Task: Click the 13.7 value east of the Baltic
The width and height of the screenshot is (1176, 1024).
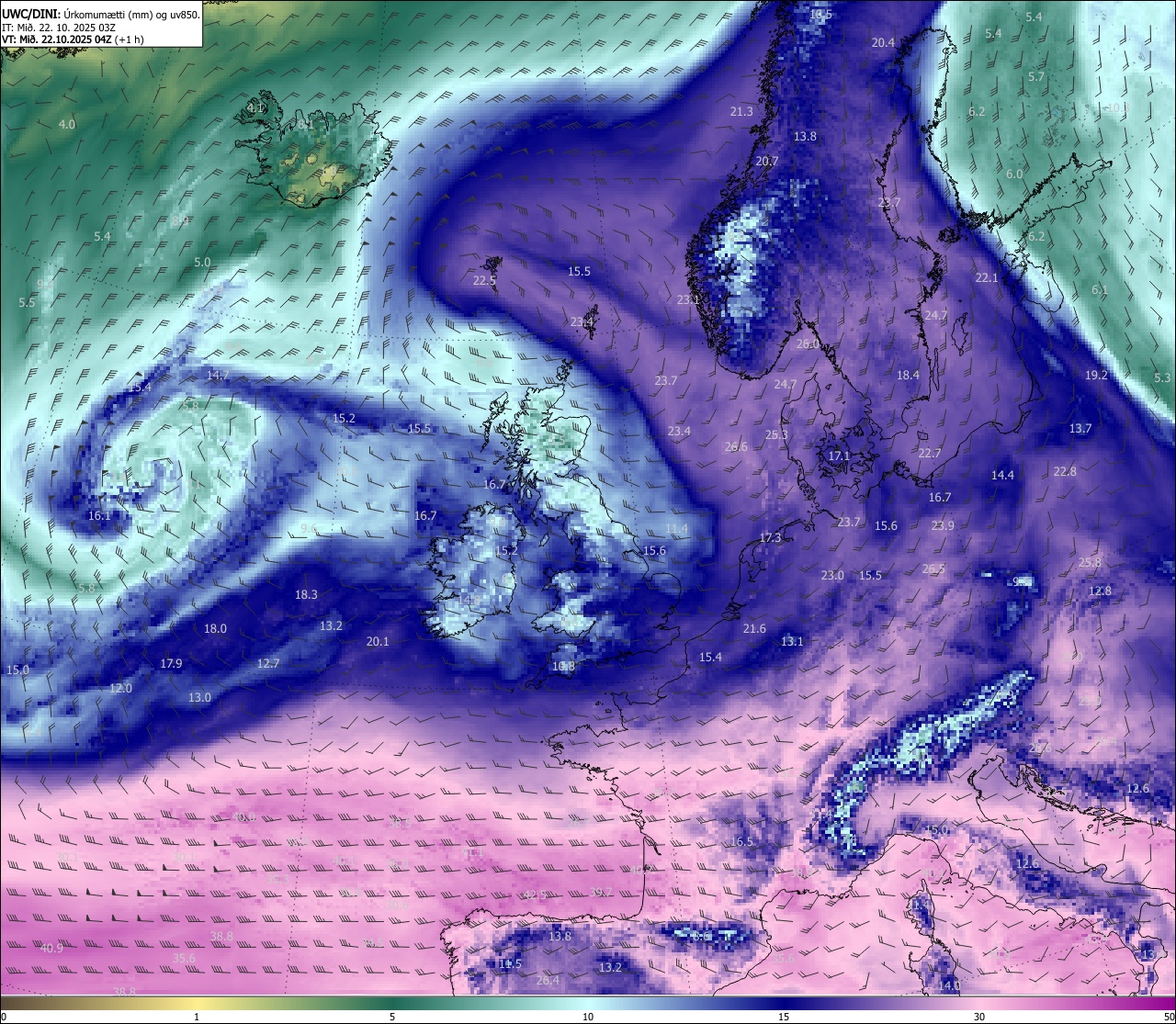Action: point(1080,428)
